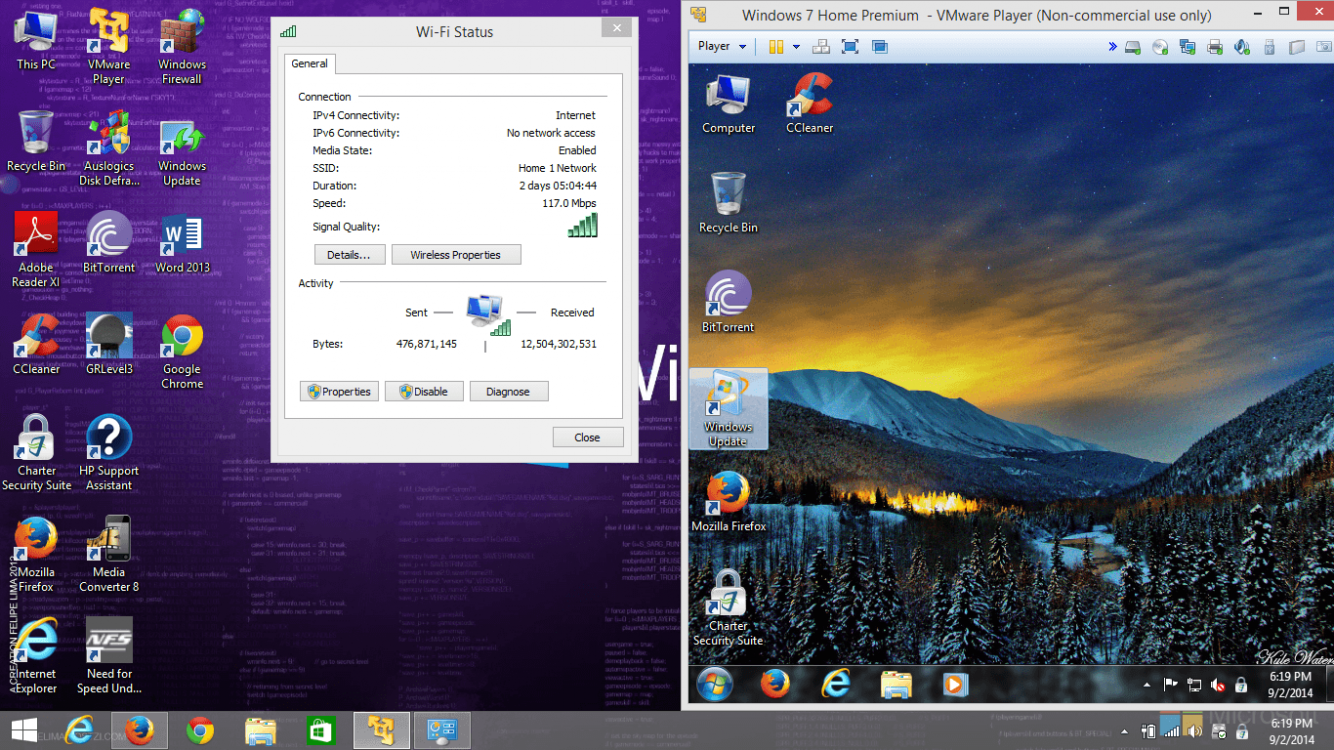
Task: Show hidden icons arrow in Windows 7 tray
Action: click(x=1146, y=685)
